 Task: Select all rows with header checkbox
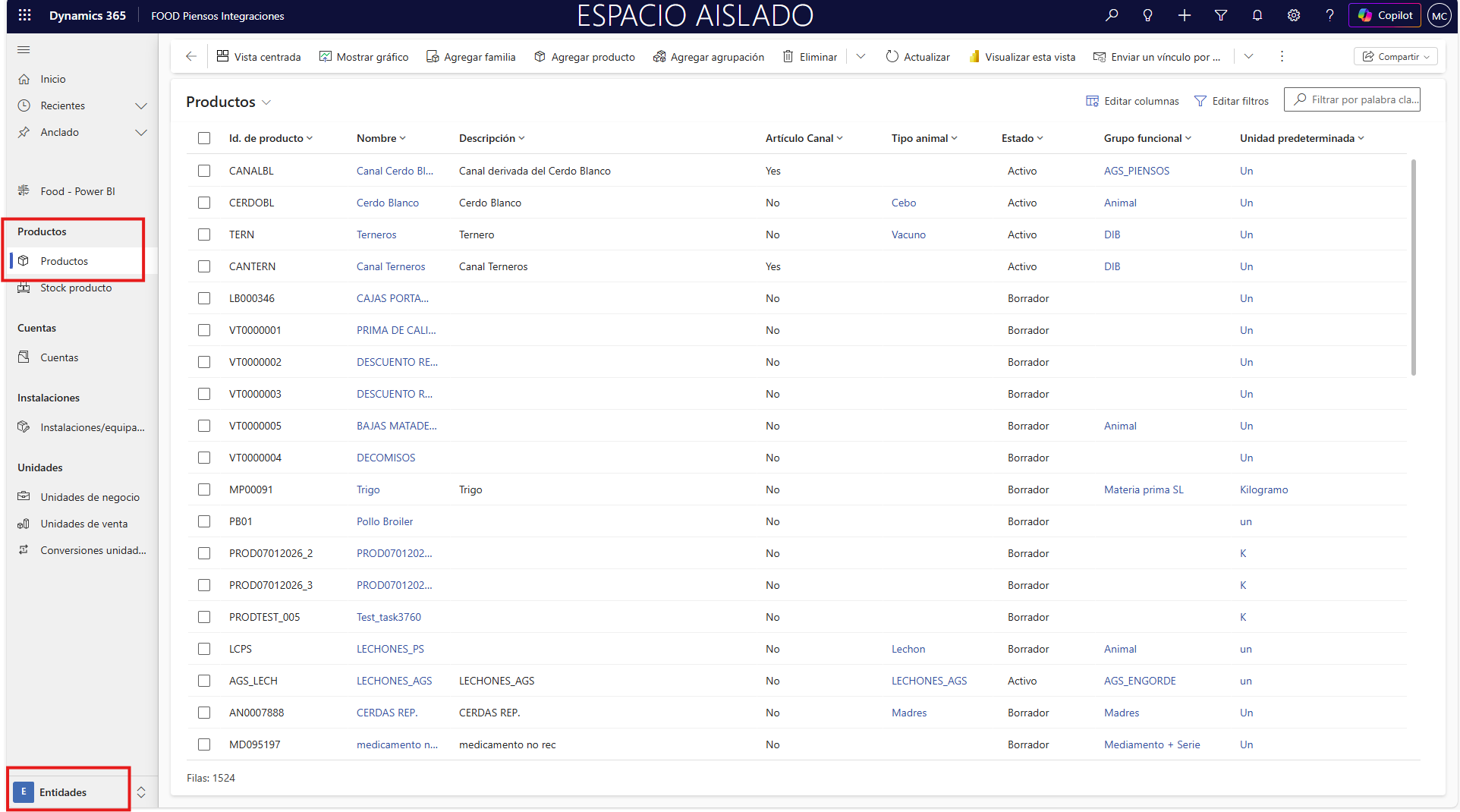click(x=204, y=138)
